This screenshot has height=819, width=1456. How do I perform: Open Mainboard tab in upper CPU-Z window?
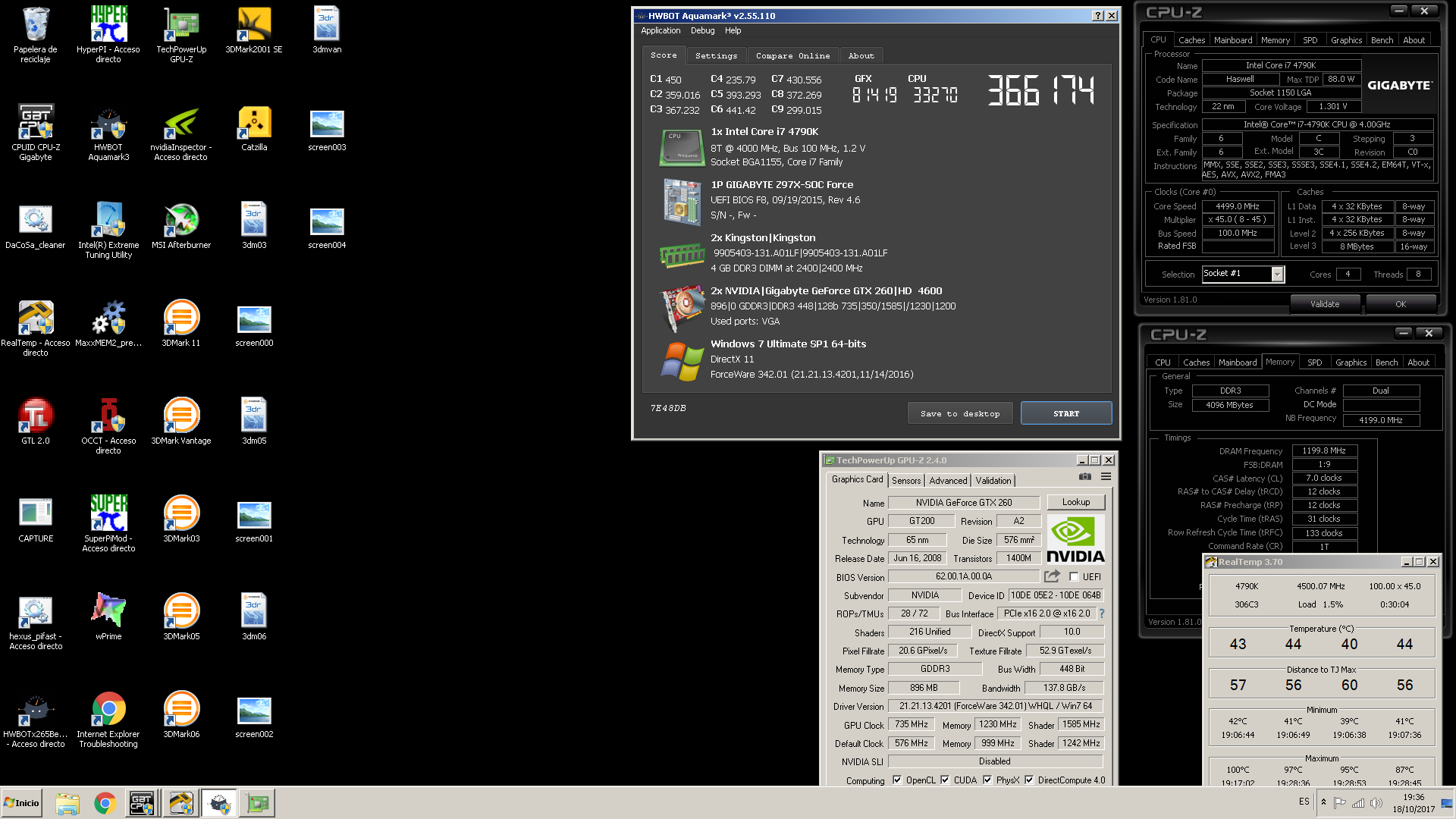click(x=1232, y=40)
